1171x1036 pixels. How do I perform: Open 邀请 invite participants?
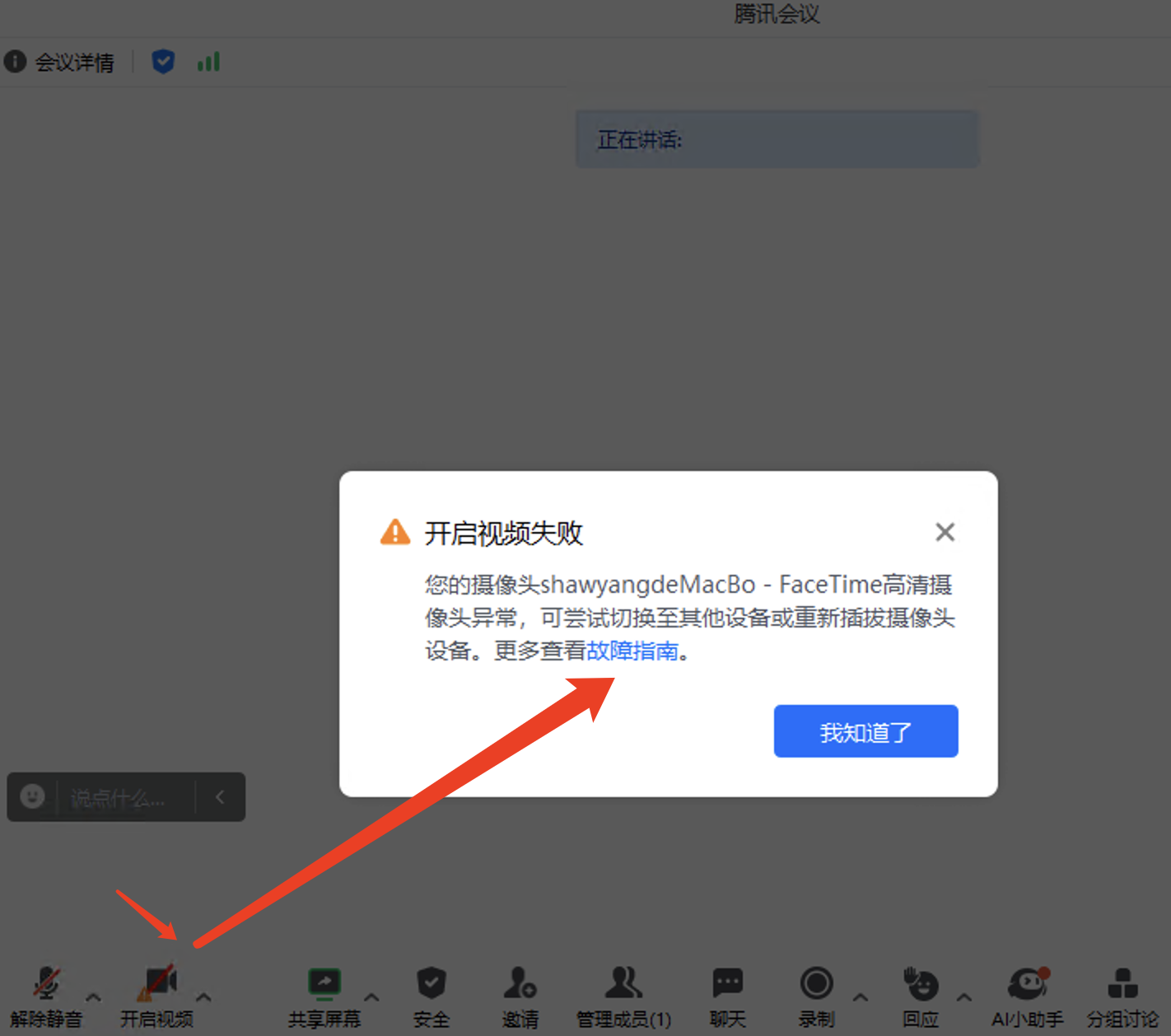(x=520, y=996)
